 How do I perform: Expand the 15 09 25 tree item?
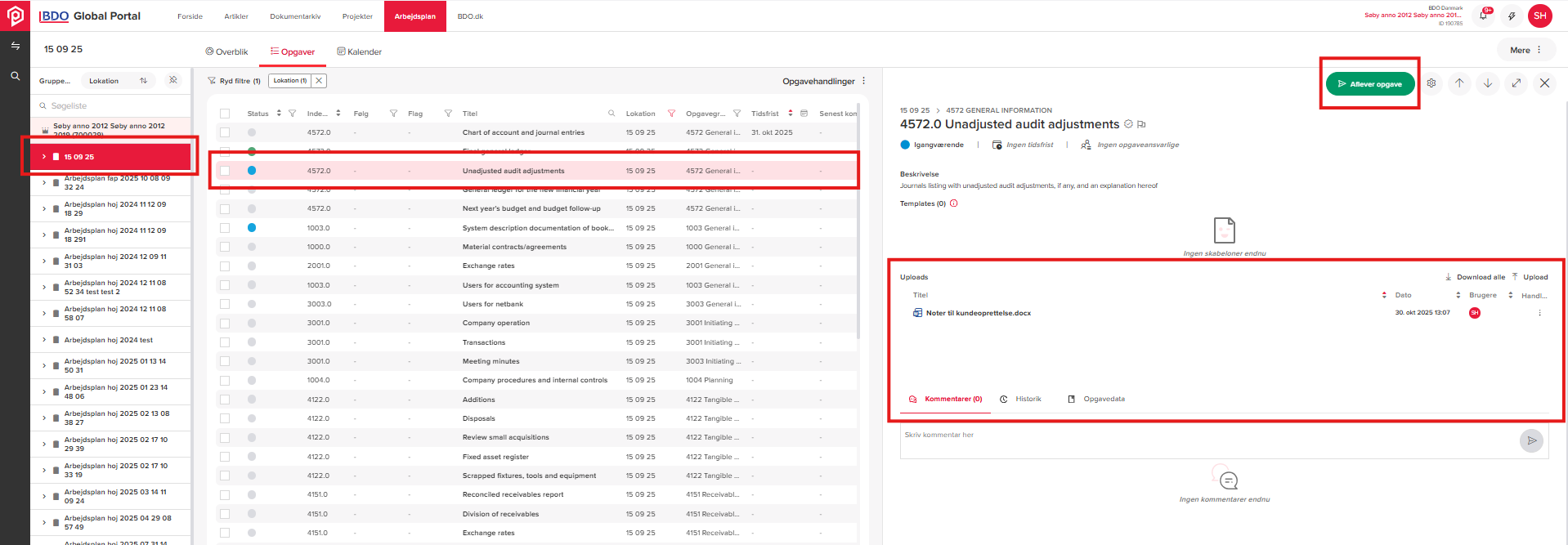(x=44, y=157)
